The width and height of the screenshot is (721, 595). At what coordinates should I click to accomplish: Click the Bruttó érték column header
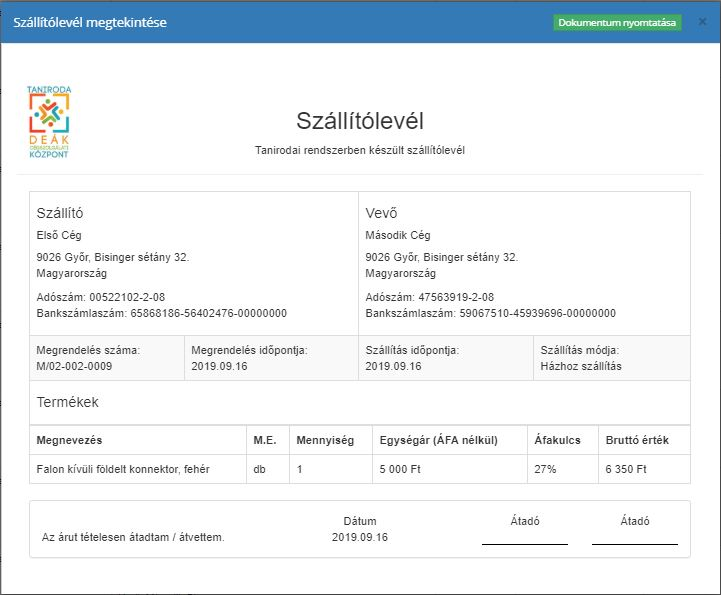[637, 440]
